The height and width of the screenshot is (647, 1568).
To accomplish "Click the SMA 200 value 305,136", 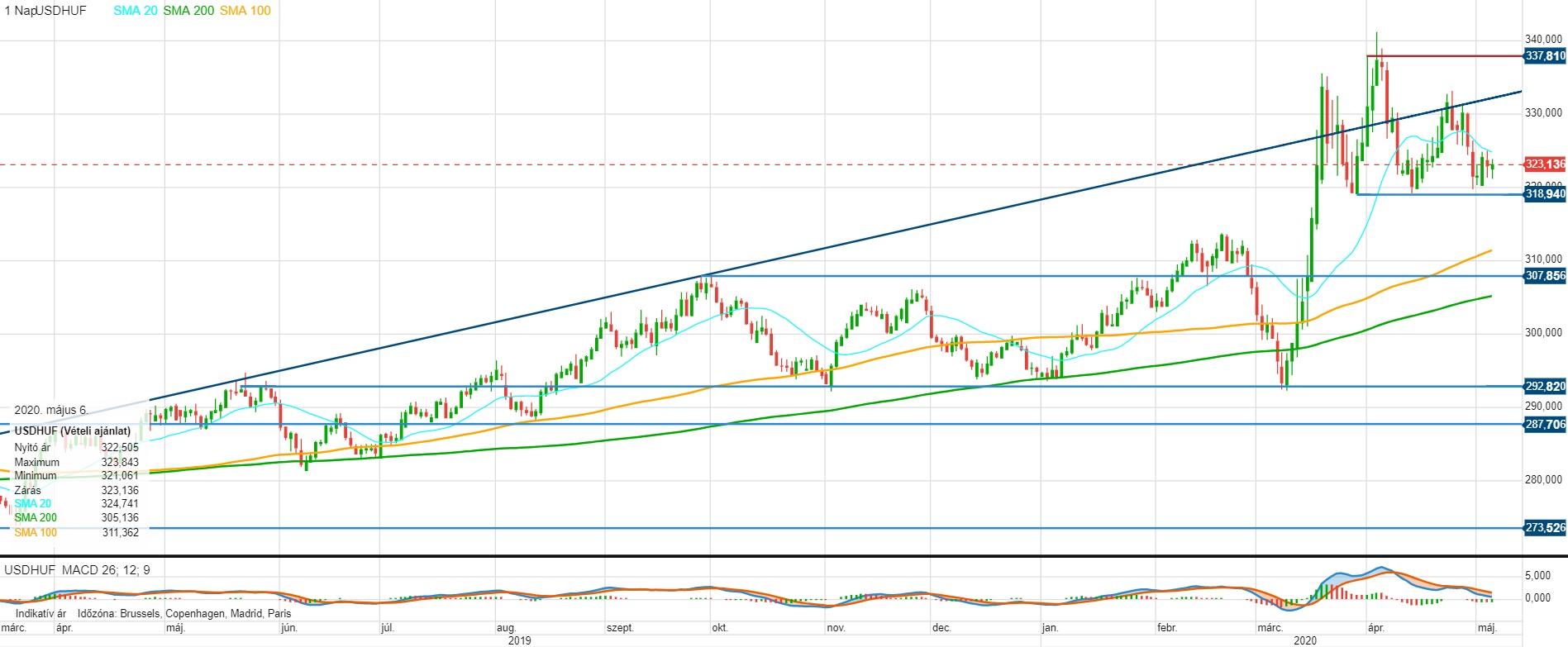I will pyautogui.click(x=120, y=518).
